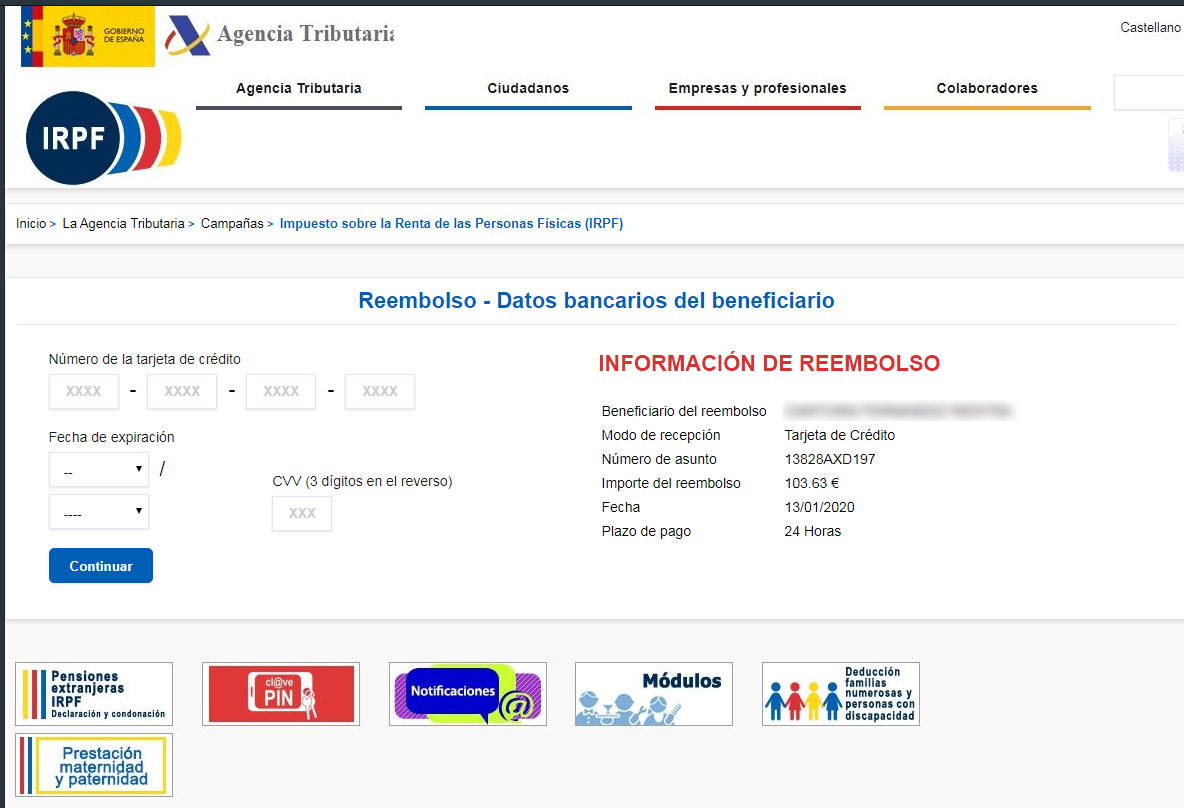The width and height of the screenshot is (1184, 808).
Task: Open Empresas y profesionales menu
Action: 757,89
